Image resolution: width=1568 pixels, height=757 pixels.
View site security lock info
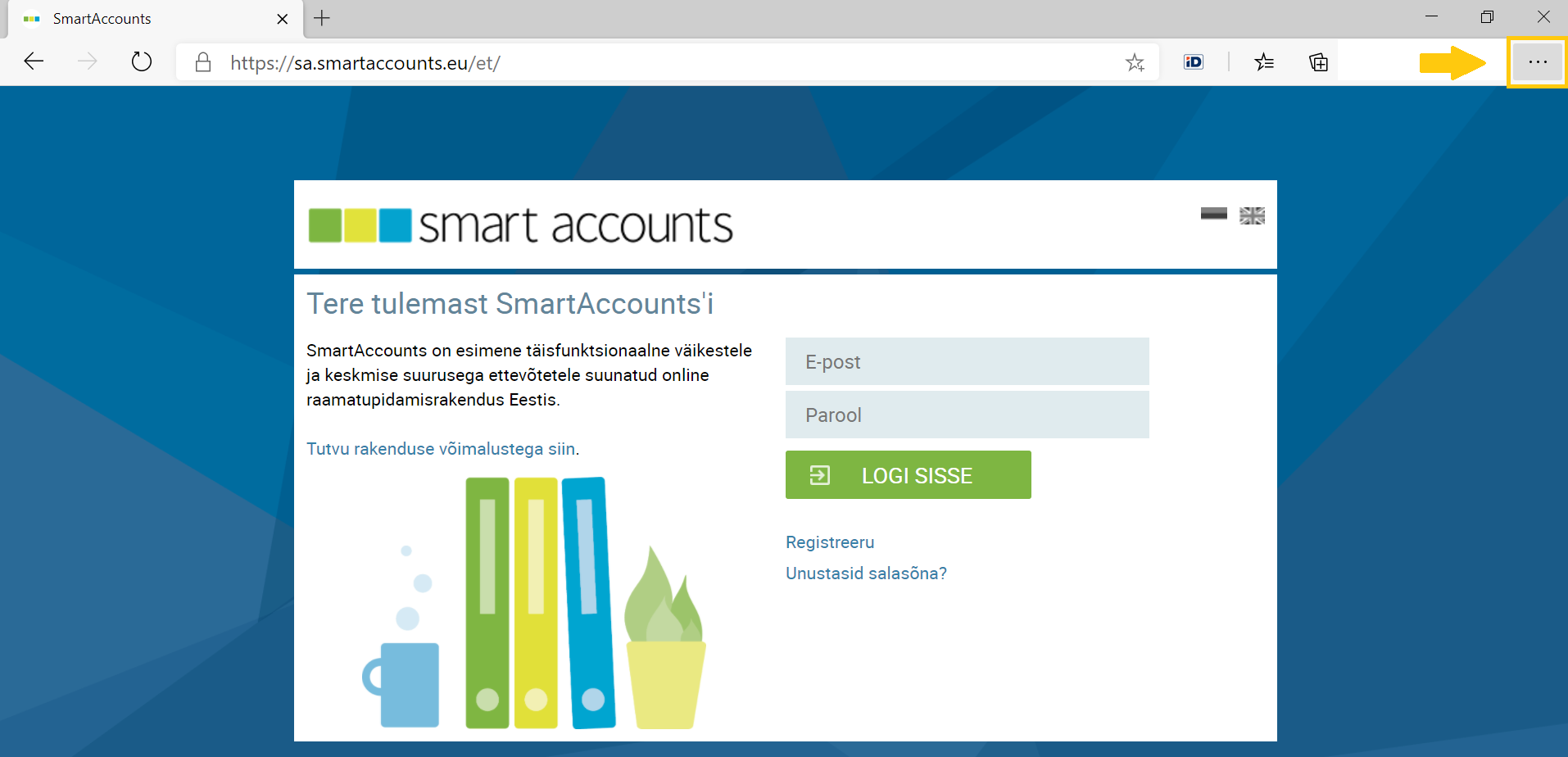click(x=203, y=62)
